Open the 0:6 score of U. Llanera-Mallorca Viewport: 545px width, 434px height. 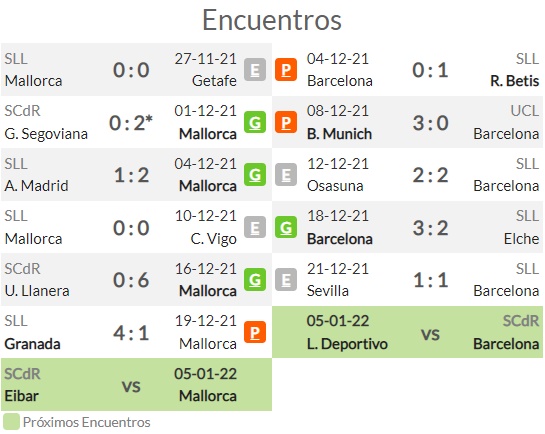(x=131, y=280)
